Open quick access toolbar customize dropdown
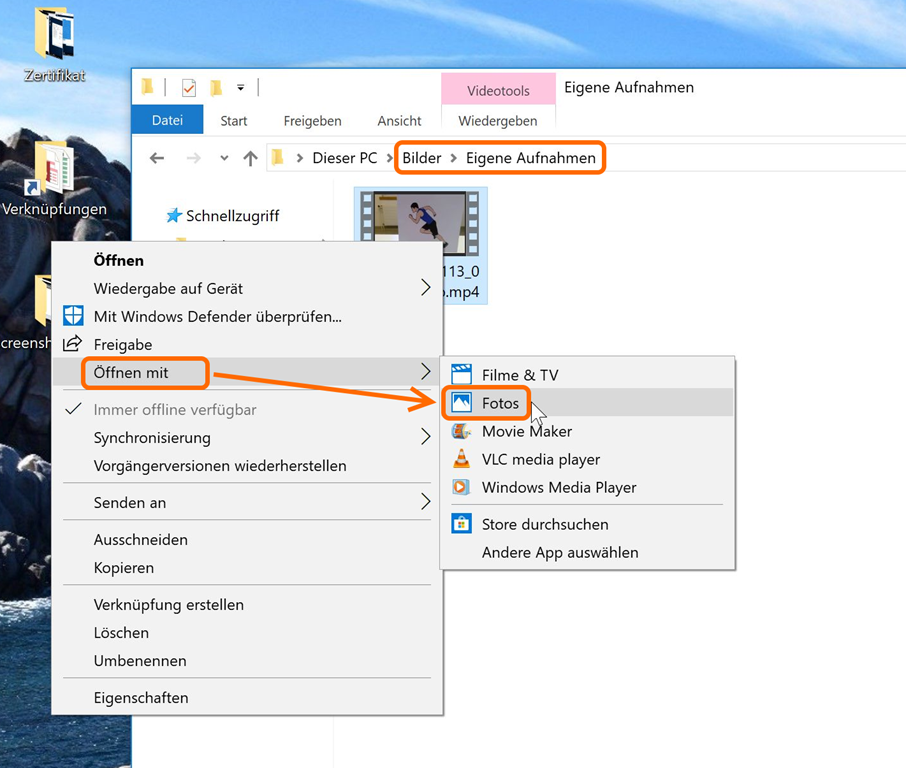 240,88
